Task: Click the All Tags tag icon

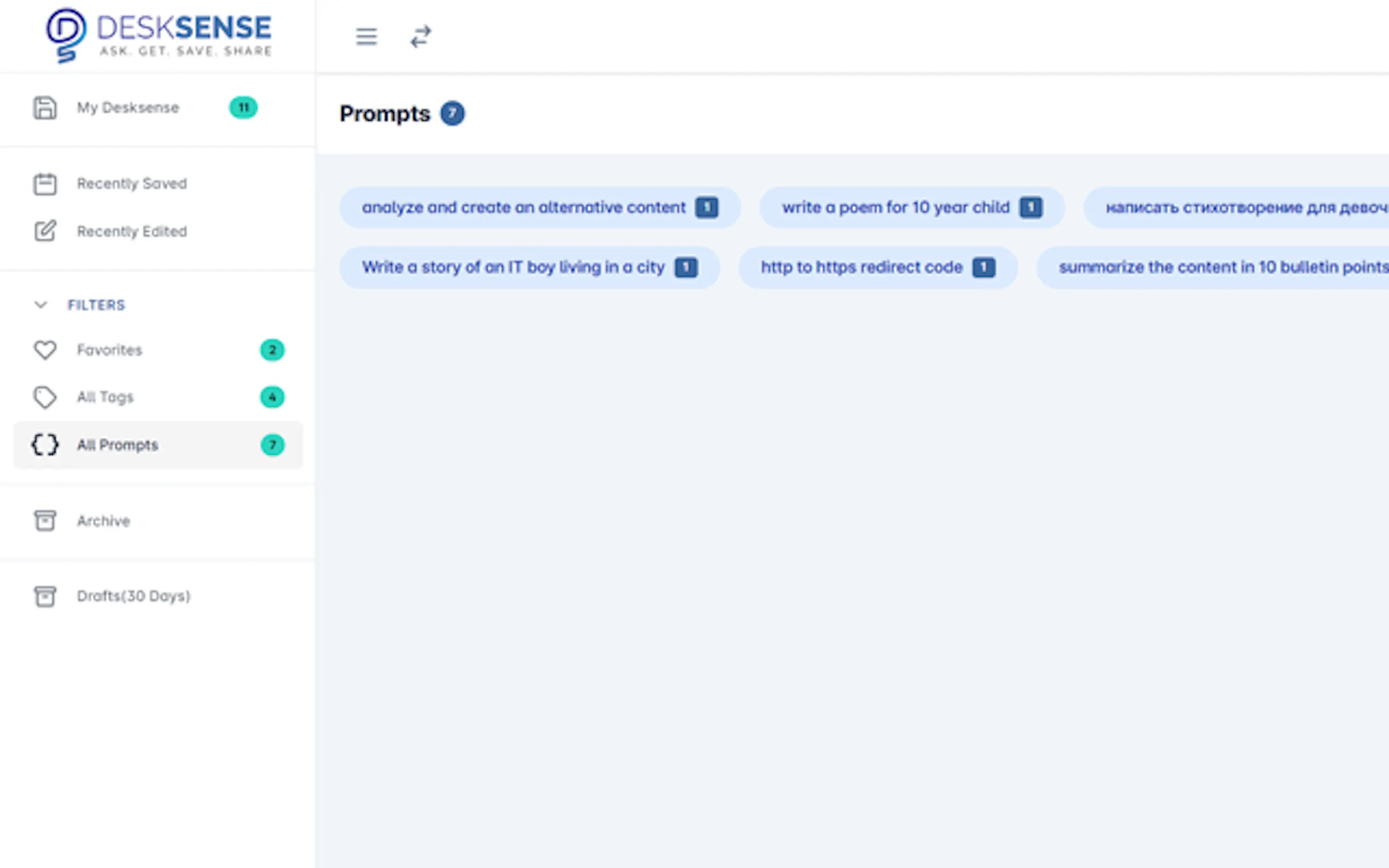Action: 45,397
